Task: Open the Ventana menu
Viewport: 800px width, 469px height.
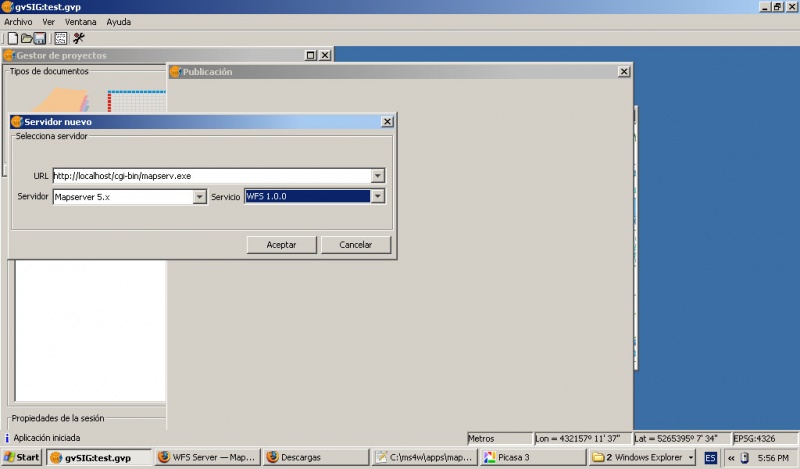Action: click(81, 21)
